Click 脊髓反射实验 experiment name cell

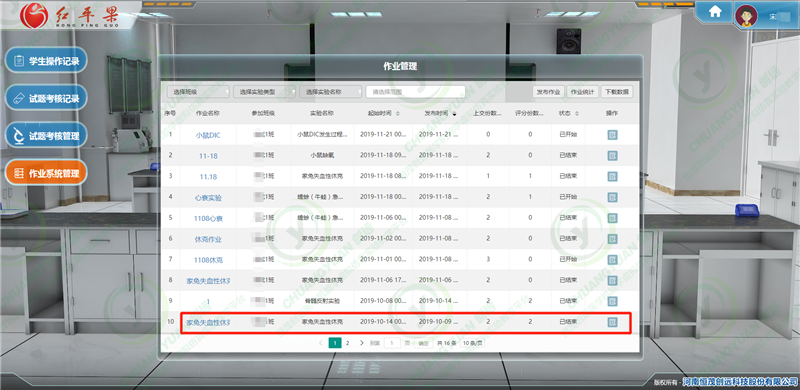click(x=322, y=301)
